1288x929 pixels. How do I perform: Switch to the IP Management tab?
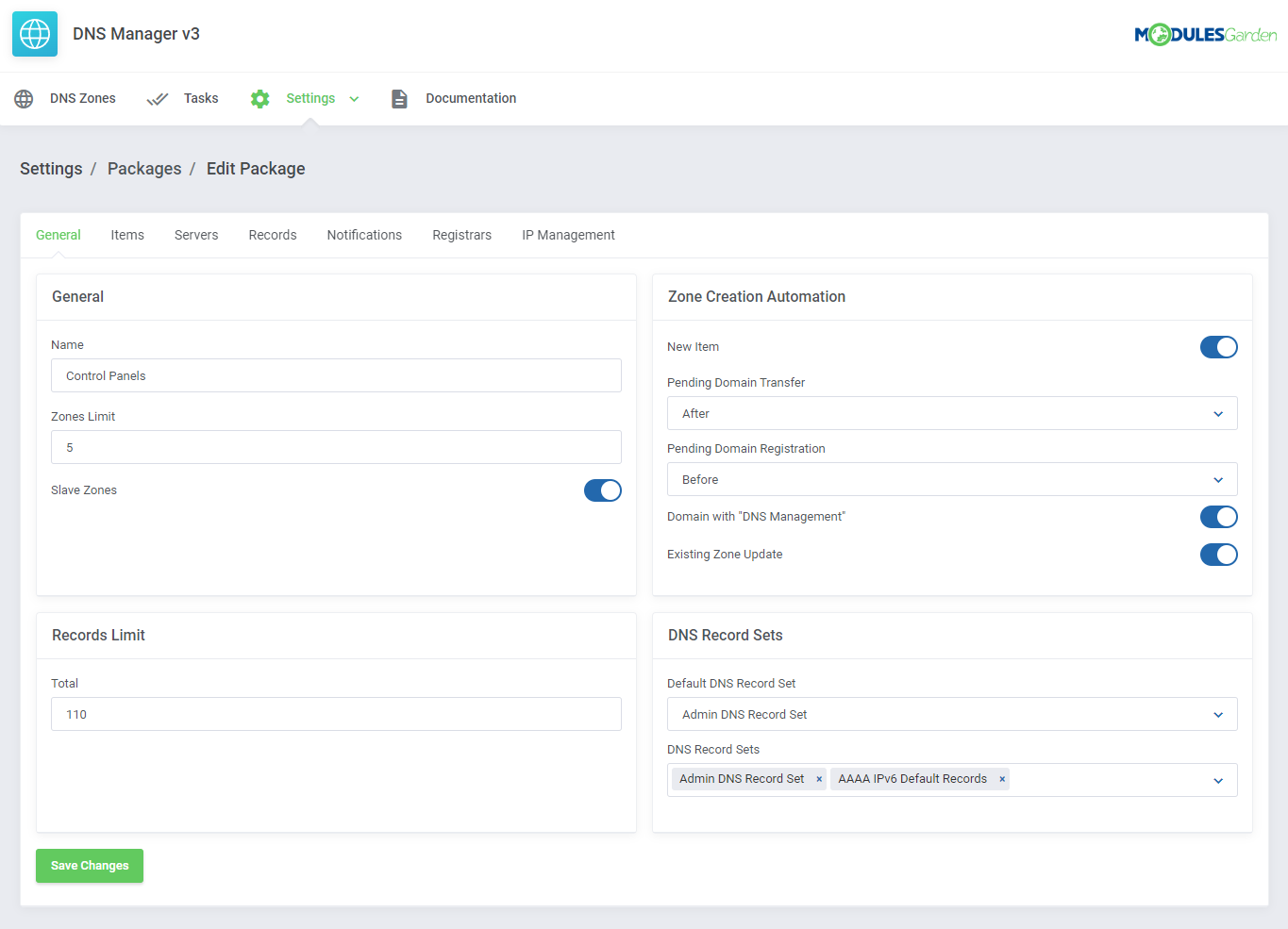[568, 235]
